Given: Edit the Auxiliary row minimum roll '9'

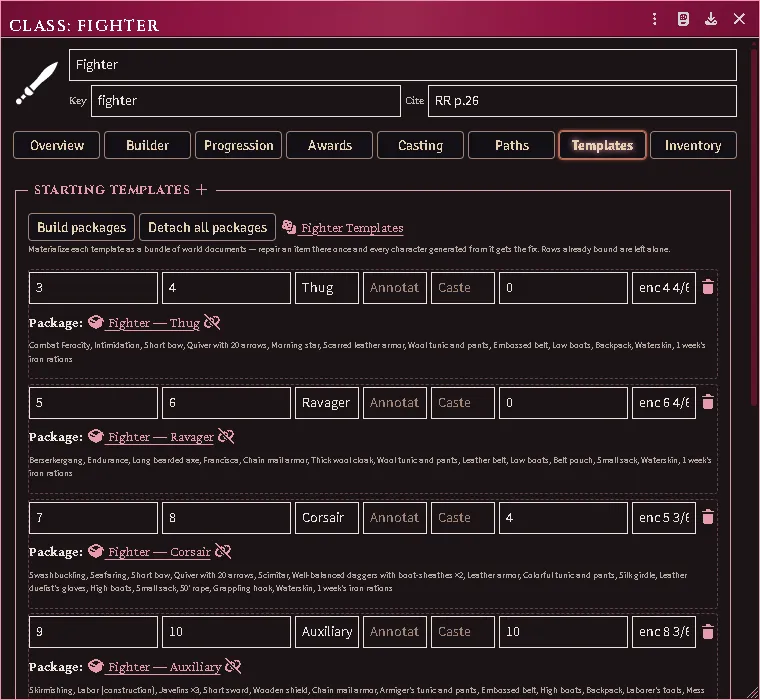Looking at the screenshot, I should tap(93, 632).
